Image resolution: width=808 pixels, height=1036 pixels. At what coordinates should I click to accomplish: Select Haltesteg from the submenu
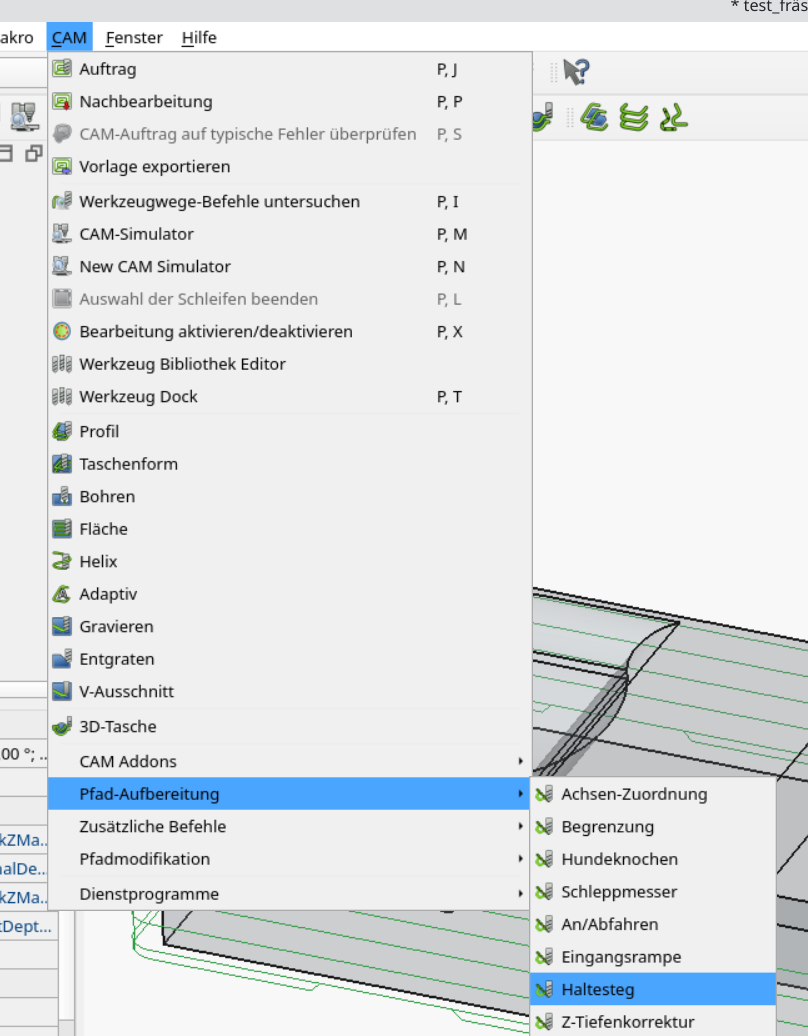point(597,990)
